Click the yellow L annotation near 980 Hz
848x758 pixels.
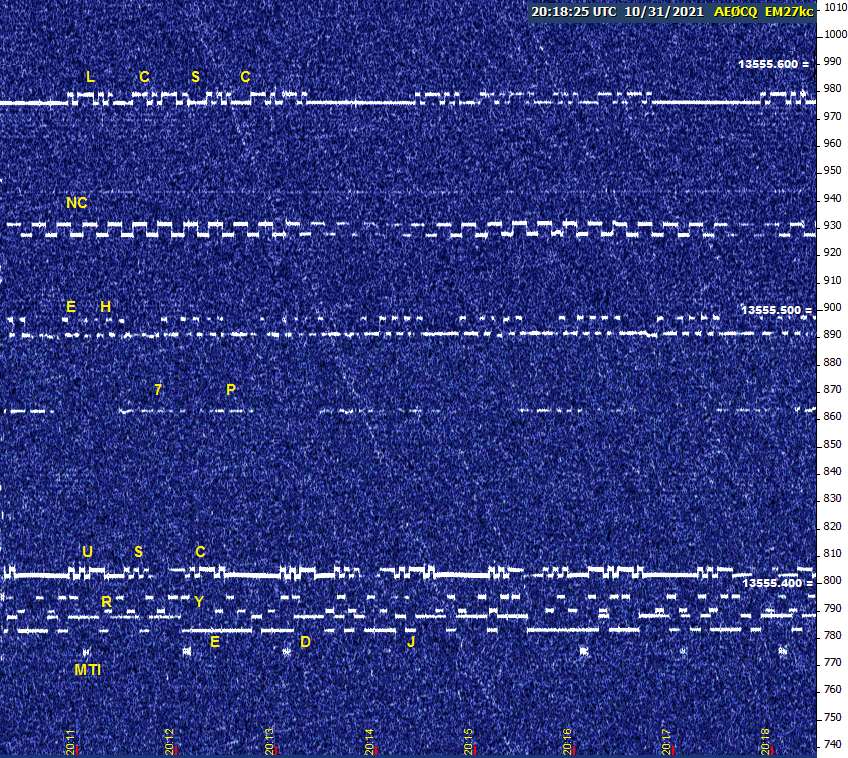click(90, 77)
